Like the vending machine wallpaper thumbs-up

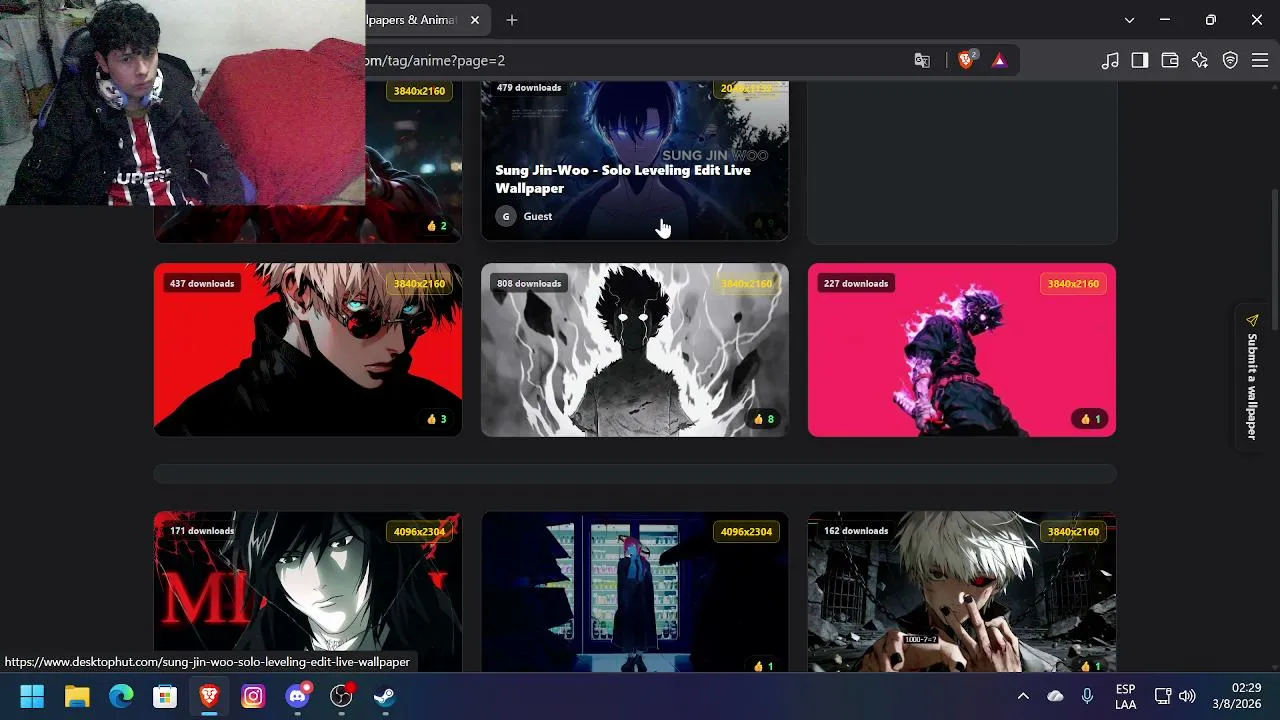click(x=764, y=666)
